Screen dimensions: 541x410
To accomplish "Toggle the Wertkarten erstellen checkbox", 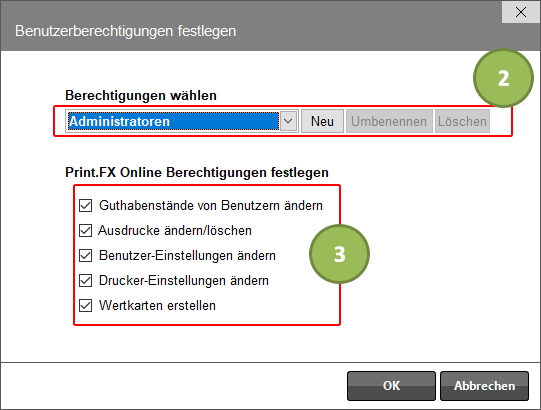I will [85, 305].
